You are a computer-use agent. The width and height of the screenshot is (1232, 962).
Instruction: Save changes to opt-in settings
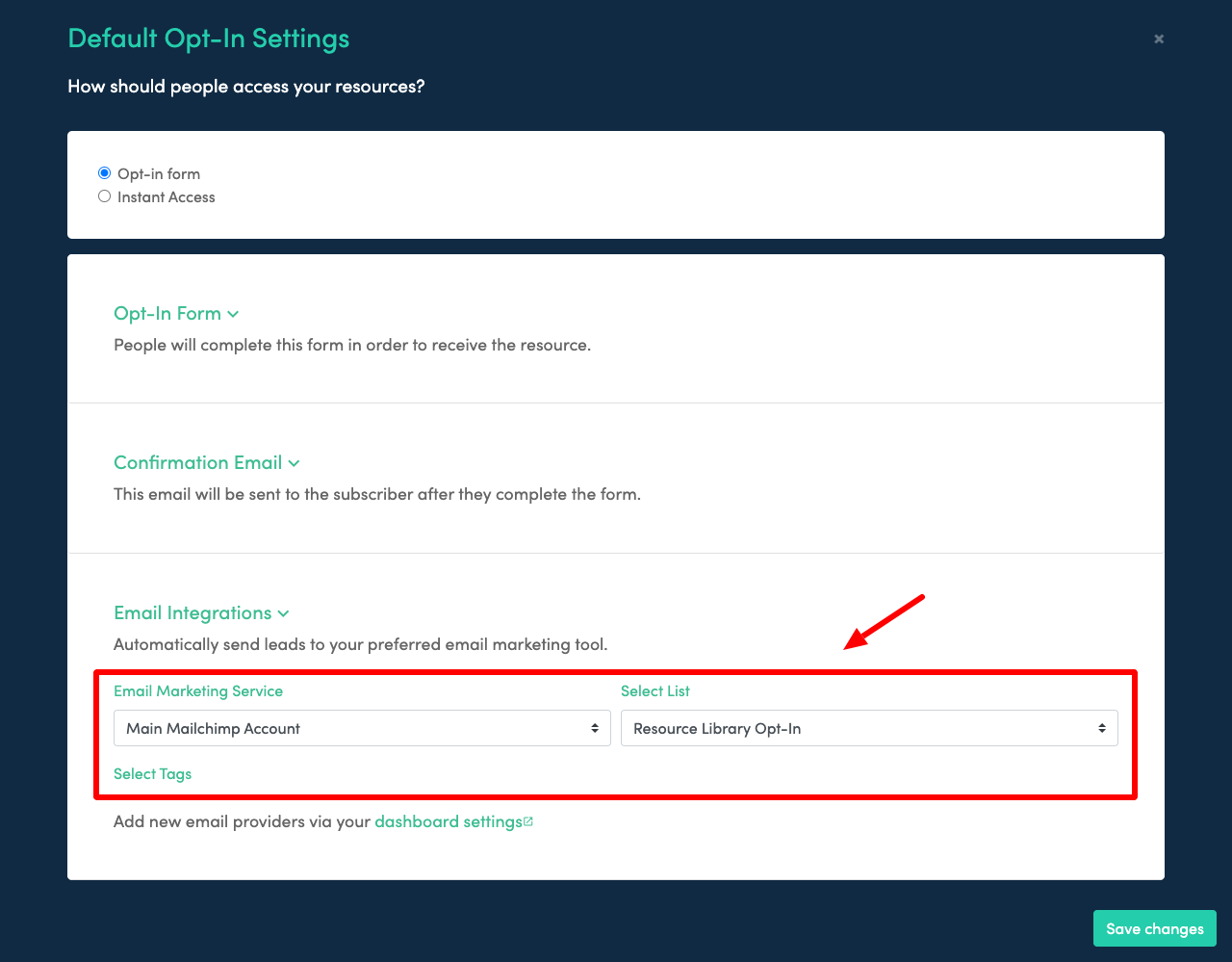[x=1154, y=928]
